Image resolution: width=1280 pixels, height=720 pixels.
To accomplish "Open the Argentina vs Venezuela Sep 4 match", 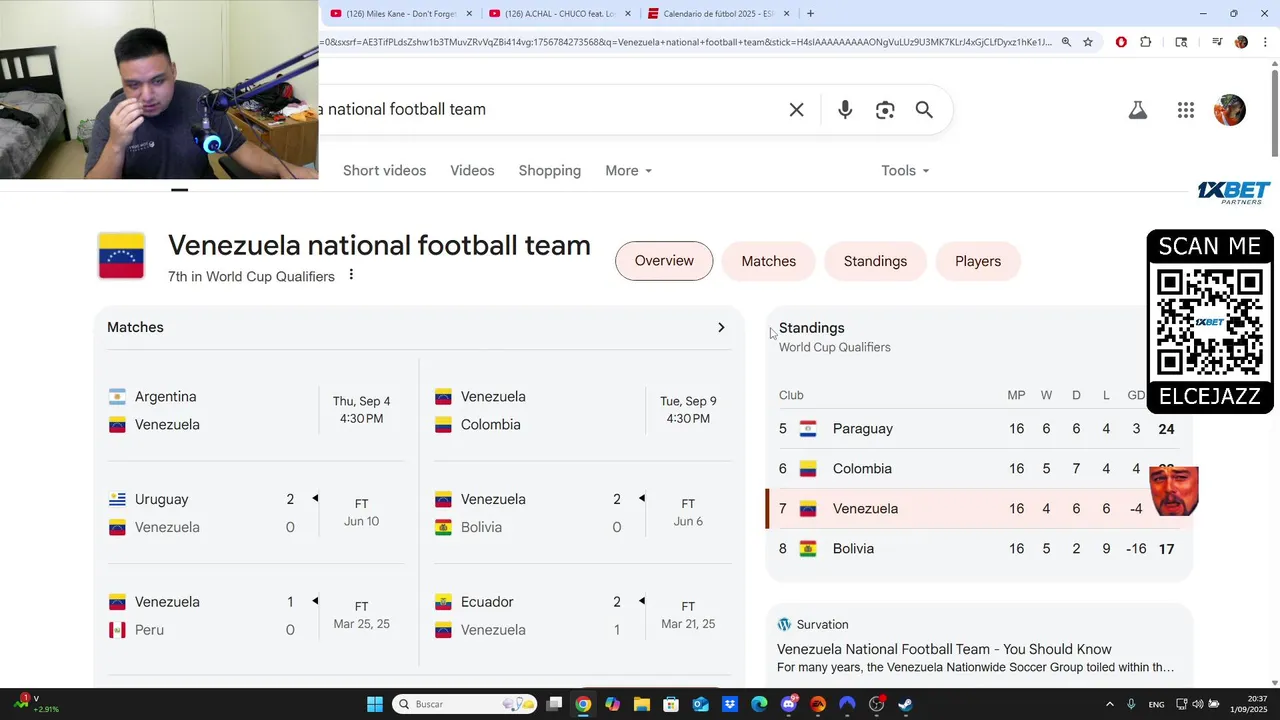I will [256, 410].
